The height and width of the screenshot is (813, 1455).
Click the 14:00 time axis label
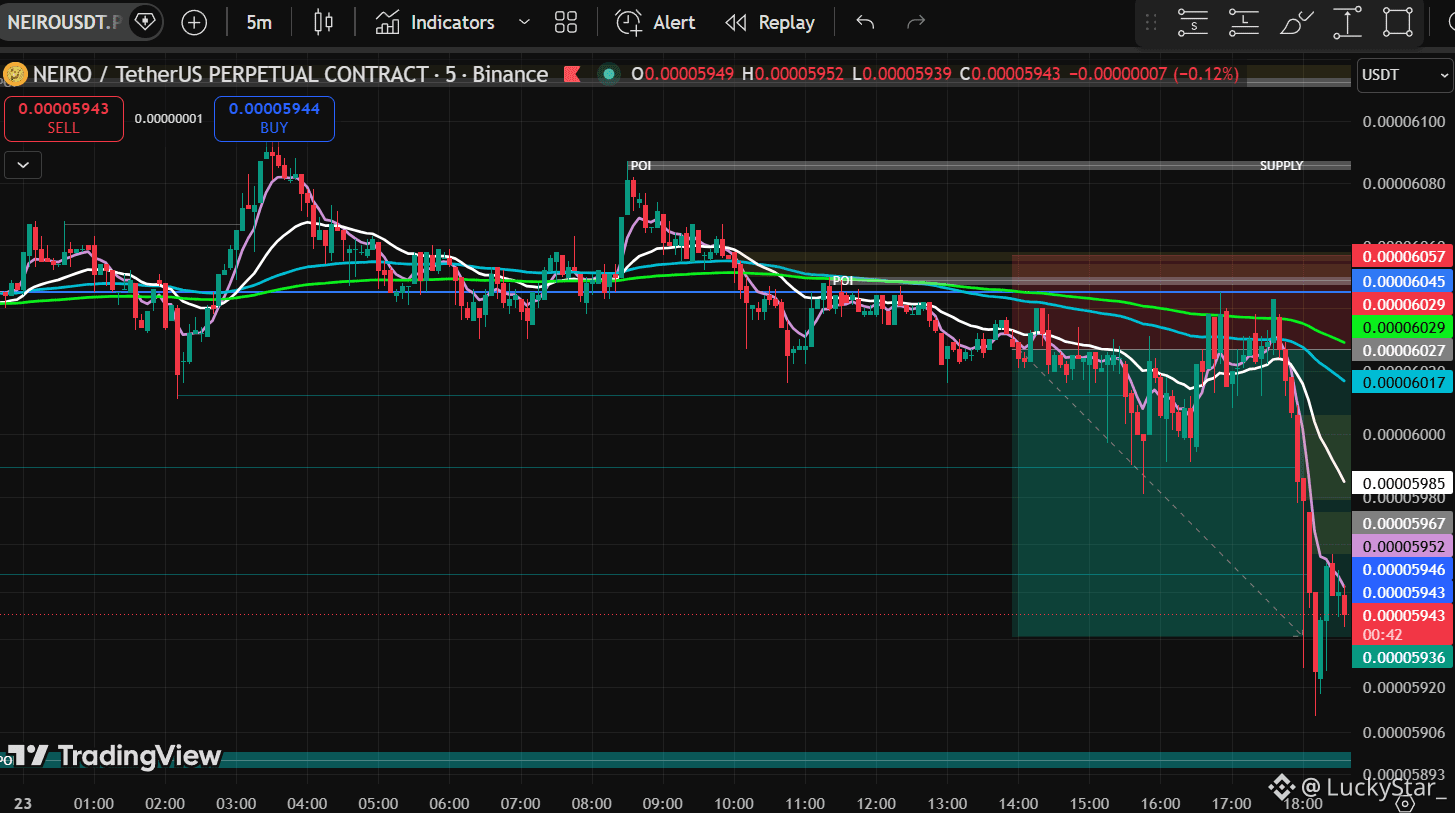coord(1018,803)
